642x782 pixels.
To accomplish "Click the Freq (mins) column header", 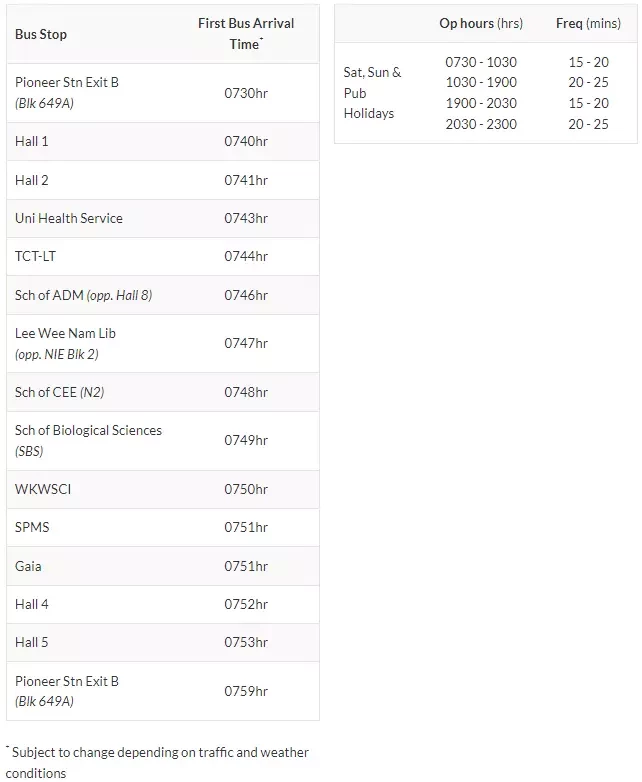I will [588, 23].
